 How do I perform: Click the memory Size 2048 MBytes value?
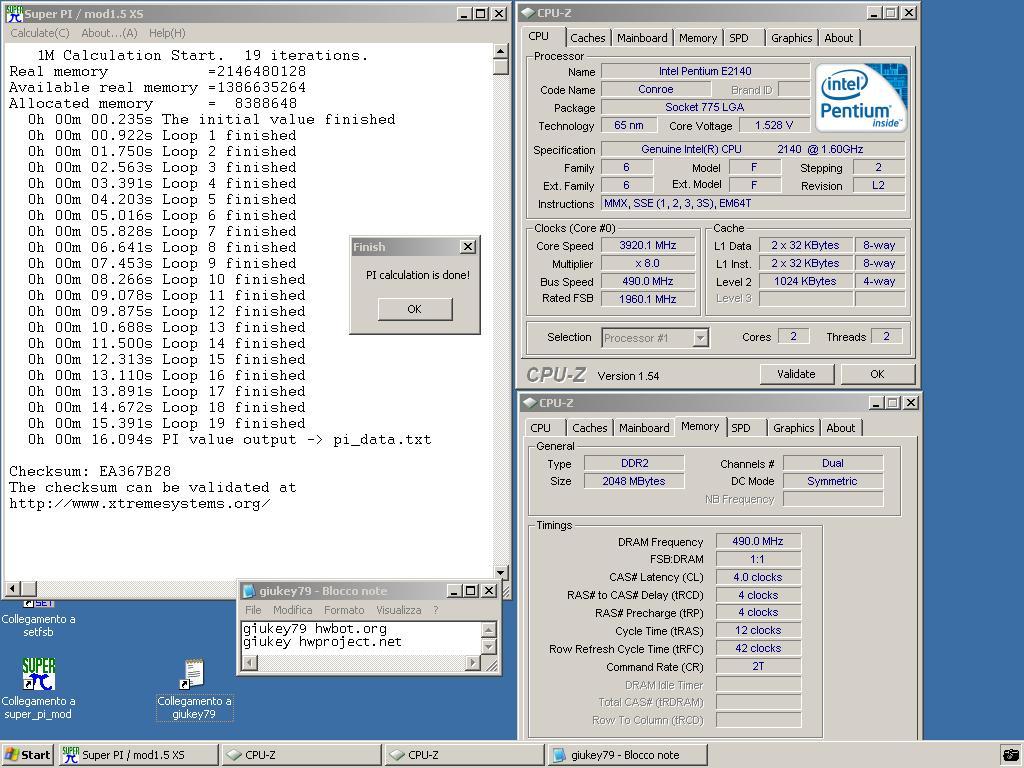click(x=633, y=481)
